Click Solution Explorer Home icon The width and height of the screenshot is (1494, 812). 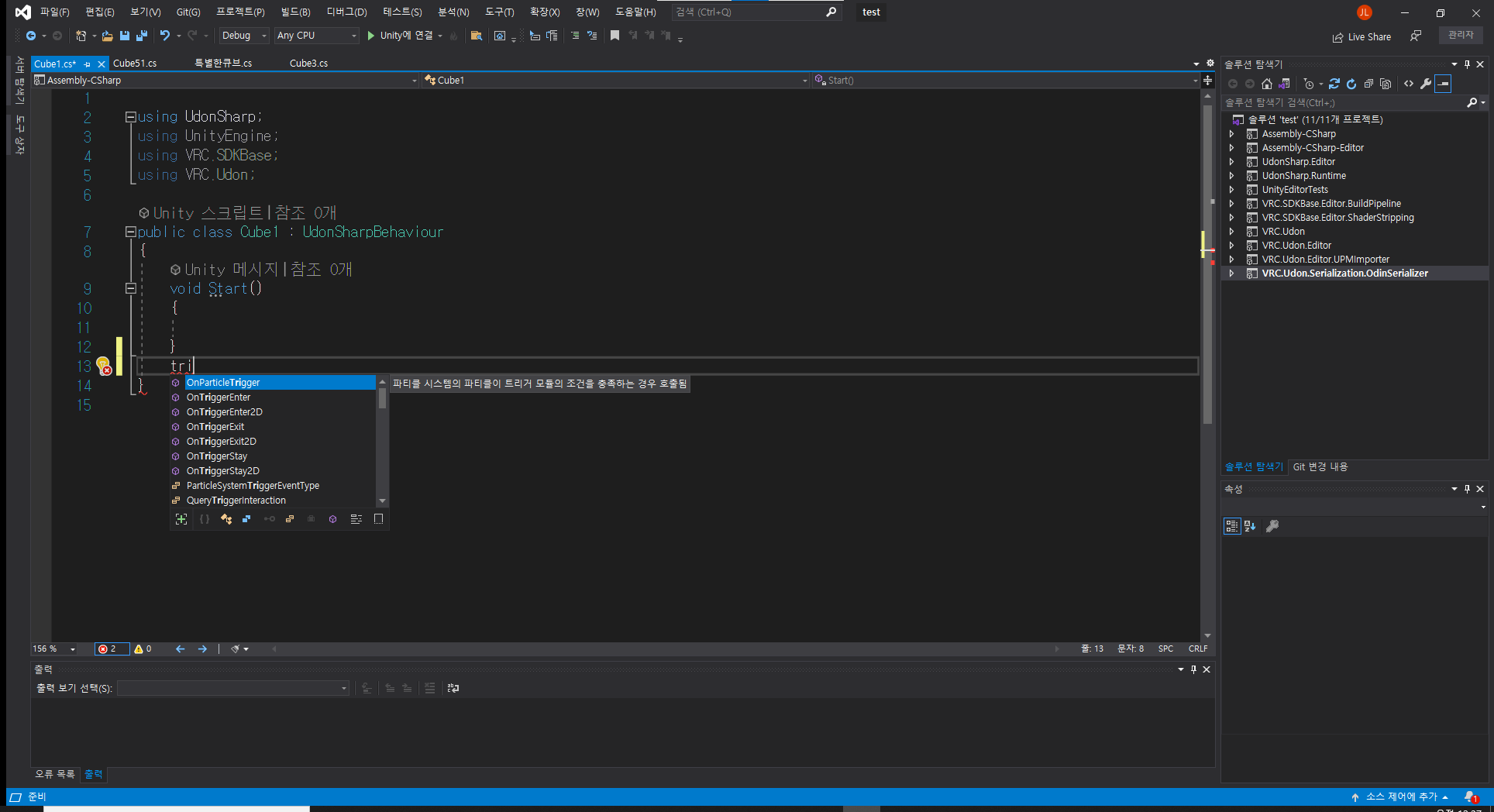1267,84
